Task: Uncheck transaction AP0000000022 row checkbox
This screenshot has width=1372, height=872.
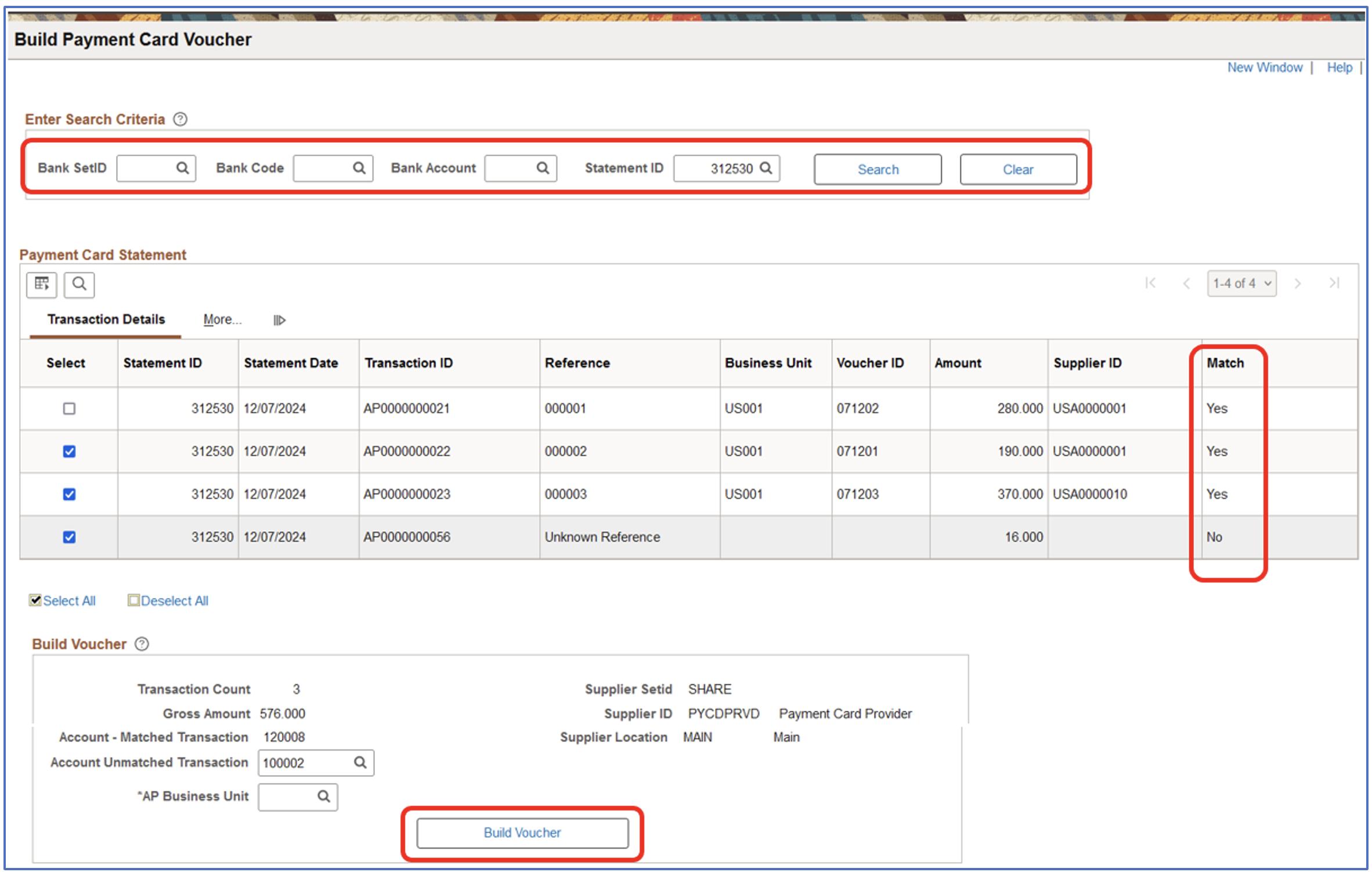Action: tap(68, 451)
